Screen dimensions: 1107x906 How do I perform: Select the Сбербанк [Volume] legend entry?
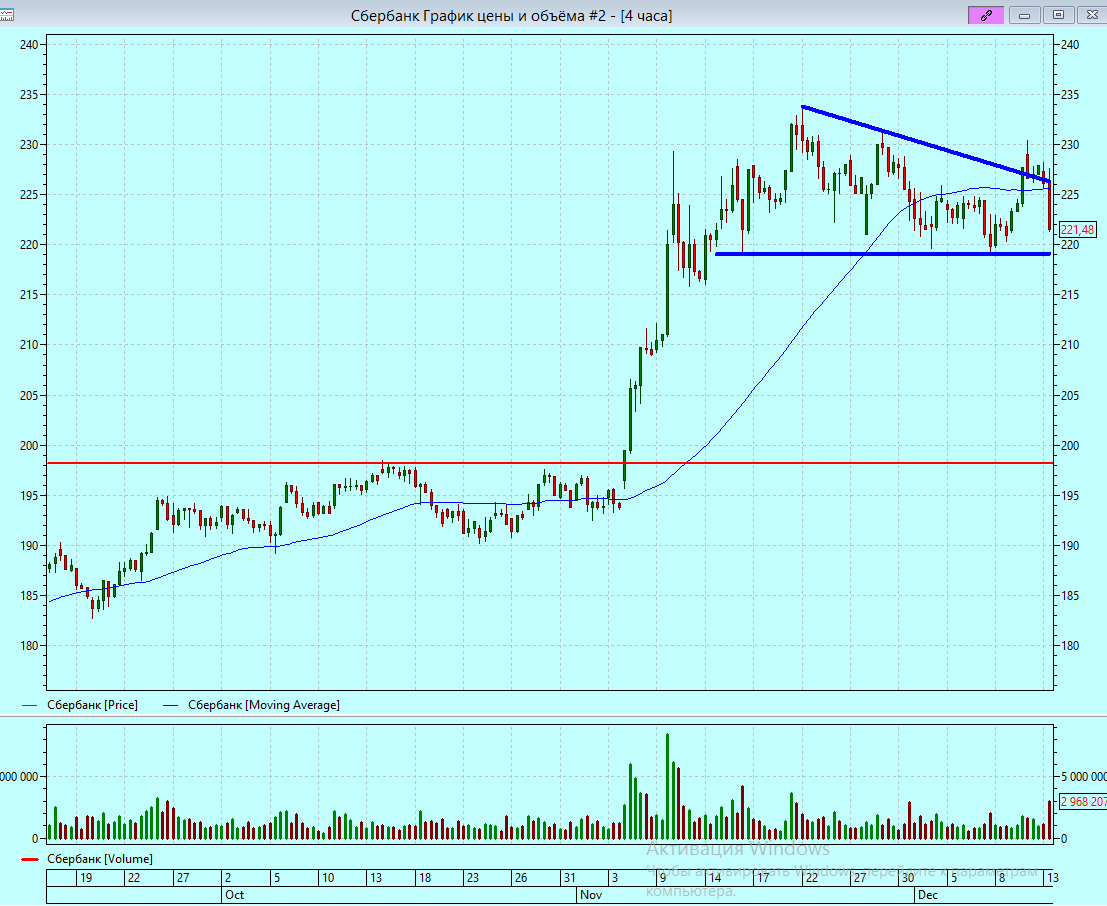pos(100,859)
